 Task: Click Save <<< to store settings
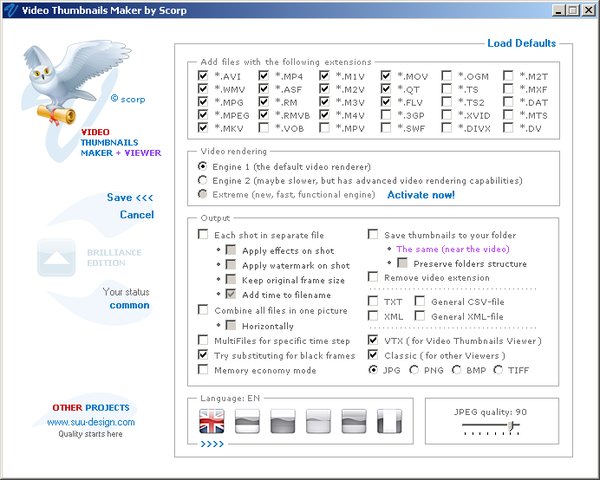coord(130,198)
